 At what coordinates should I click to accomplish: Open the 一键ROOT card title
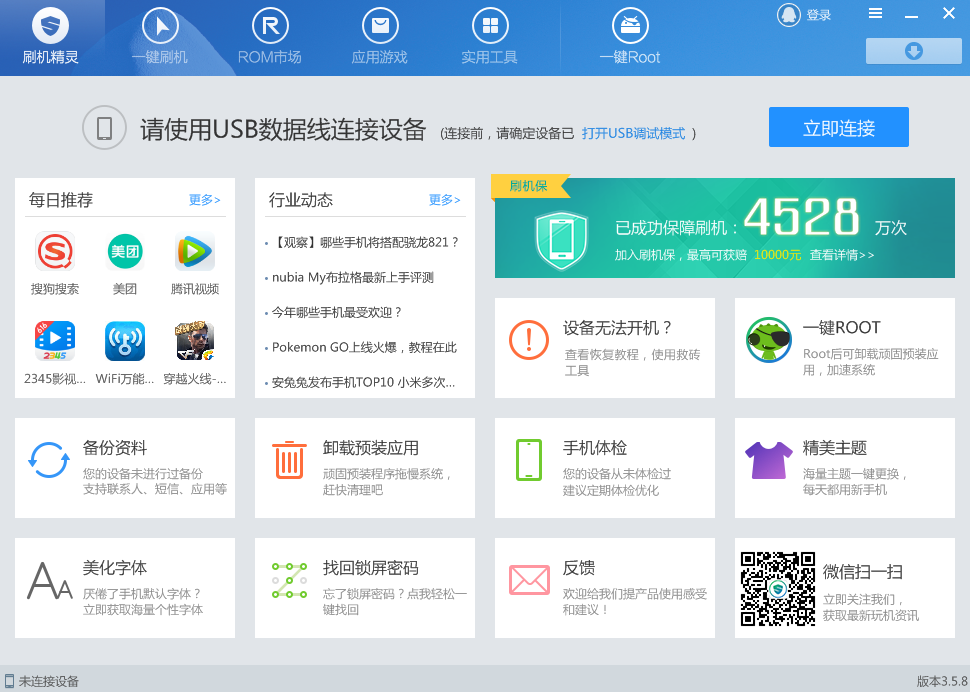pos(841,328)
